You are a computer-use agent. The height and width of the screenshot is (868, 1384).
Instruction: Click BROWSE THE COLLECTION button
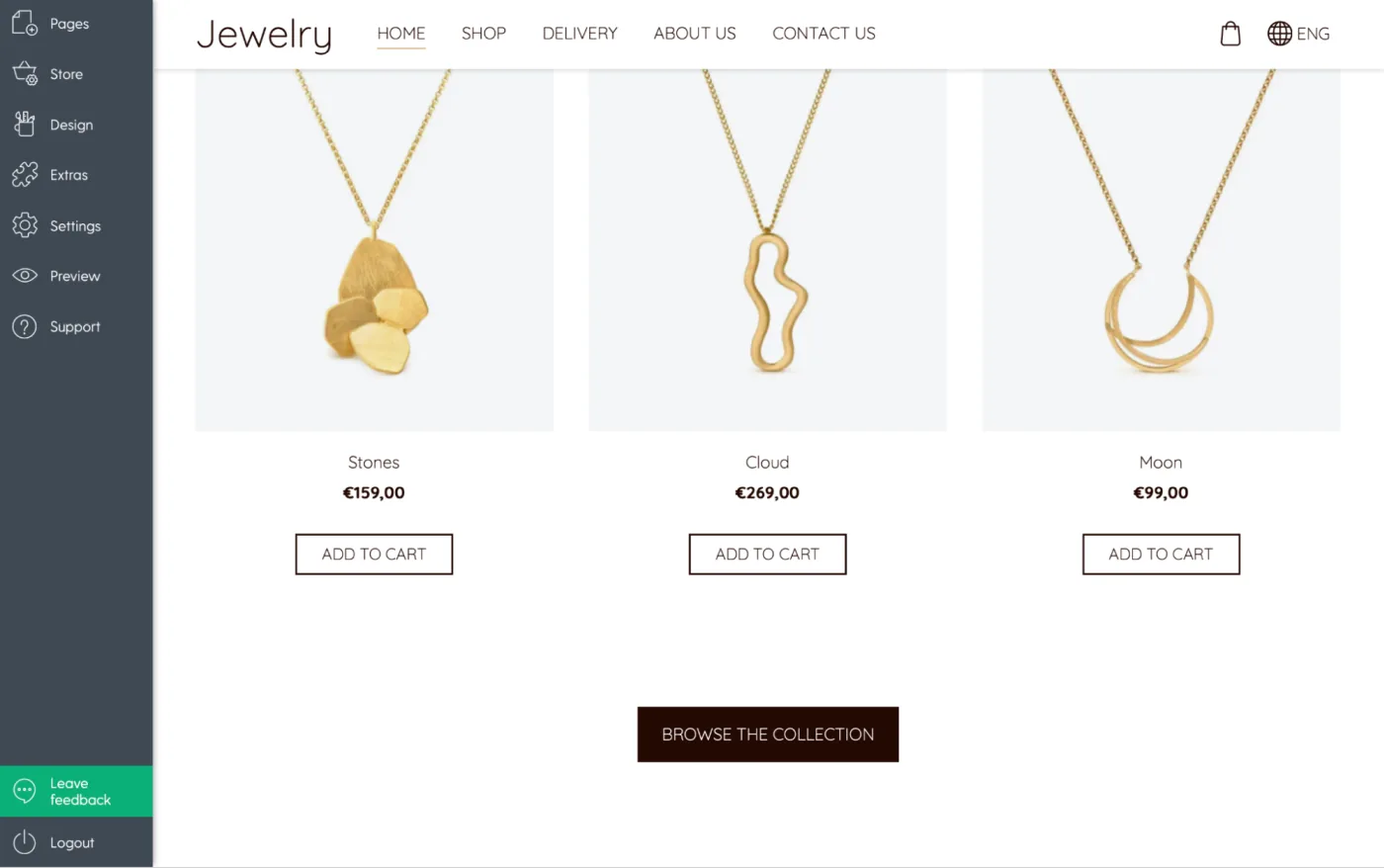point(767,734)
